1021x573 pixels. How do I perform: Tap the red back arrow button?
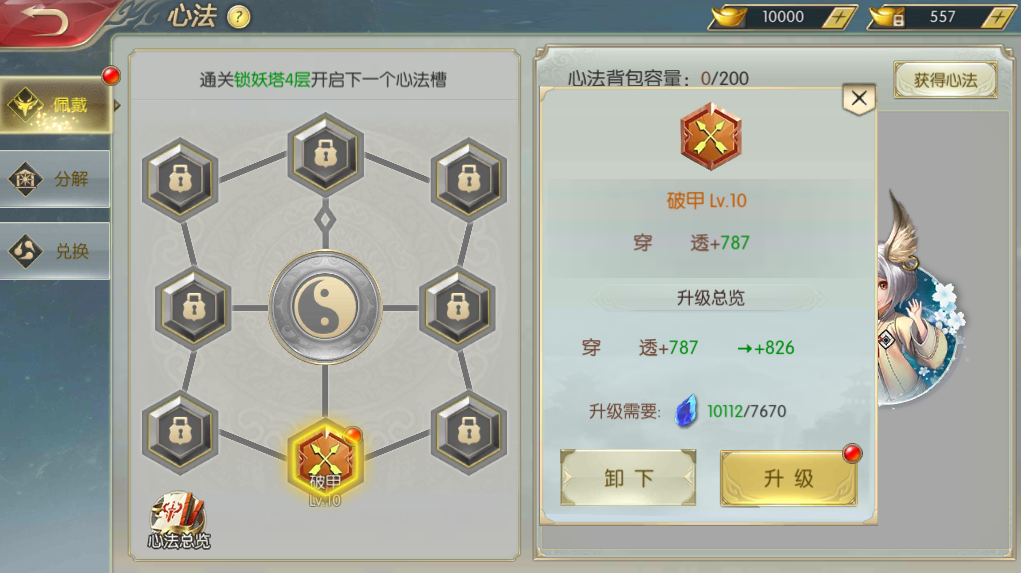47,20
